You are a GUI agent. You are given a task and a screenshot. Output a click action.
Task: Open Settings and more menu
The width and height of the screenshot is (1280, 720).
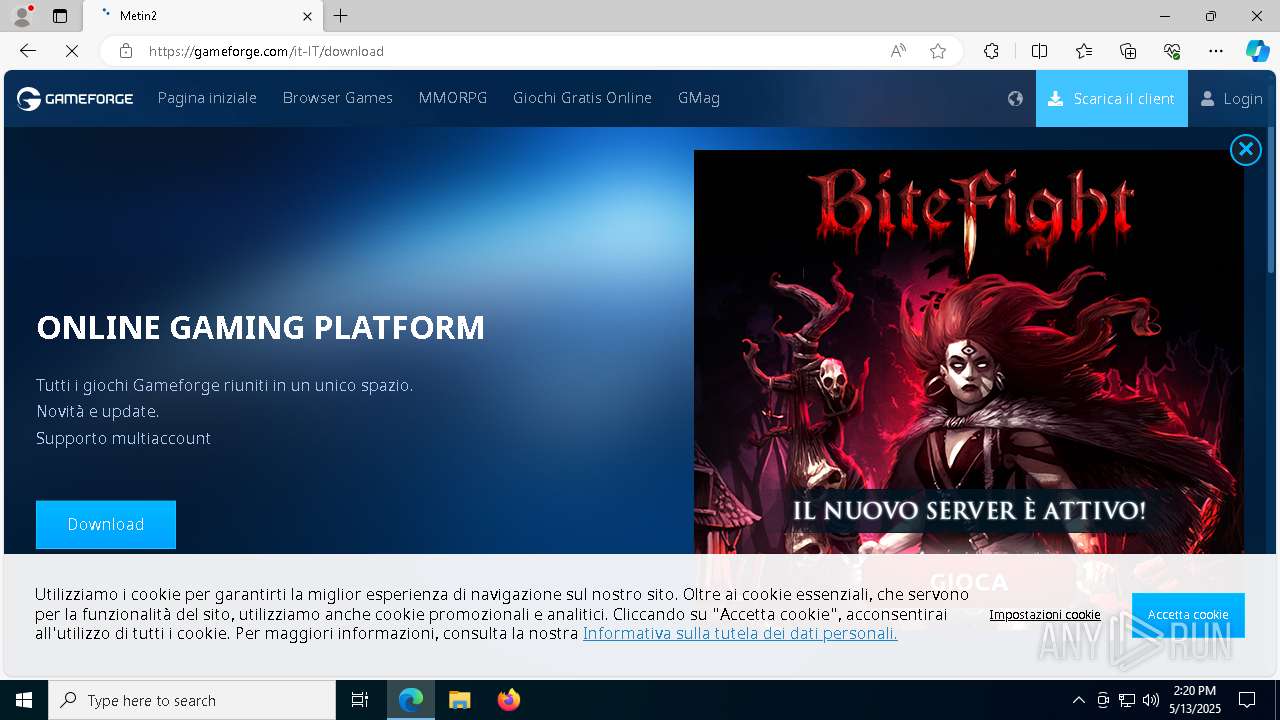pos(1216,51)
